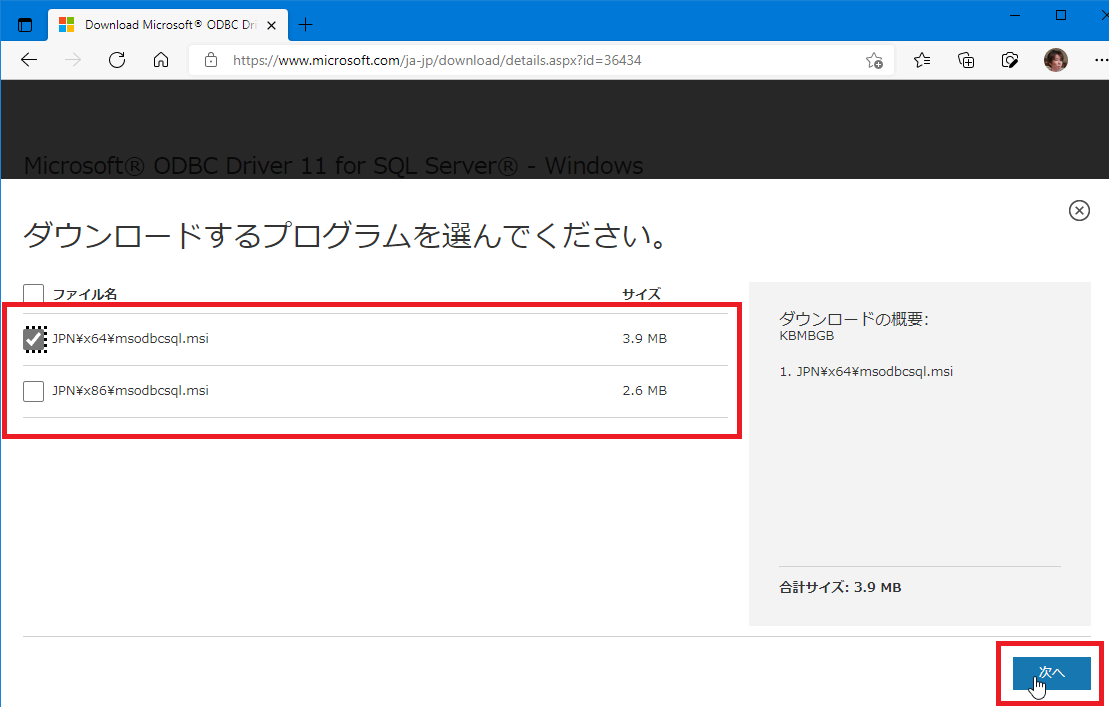Open the tab actions menu icon
The width and height of the screenshot is (1109, 707).
[25, 24]
